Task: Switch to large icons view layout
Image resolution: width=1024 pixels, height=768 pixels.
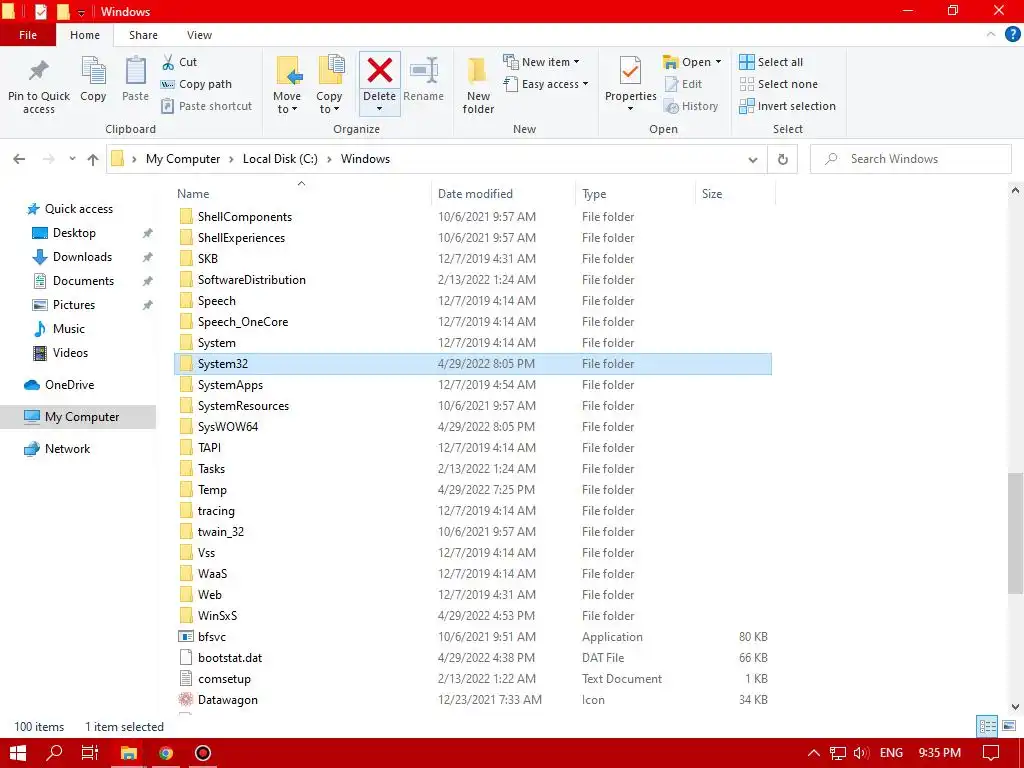Action: click(x=1009, y=726)
